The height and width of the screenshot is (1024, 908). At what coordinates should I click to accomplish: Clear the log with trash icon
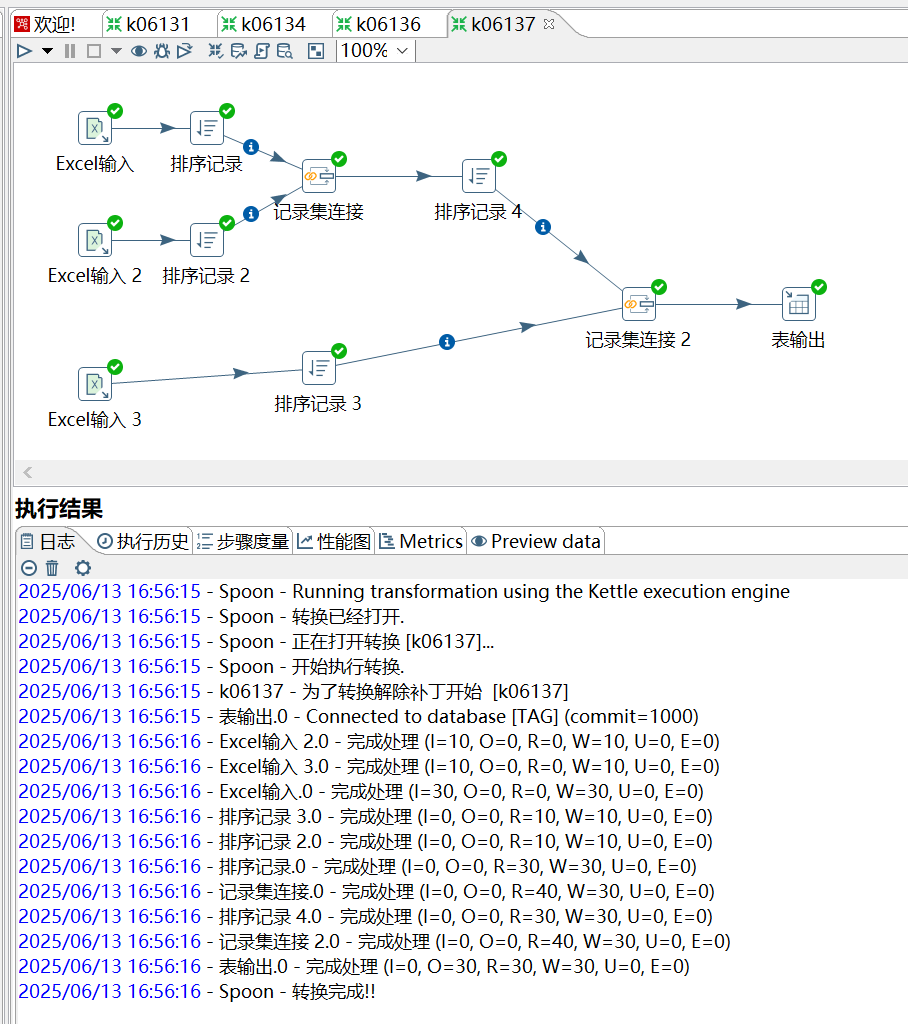pos(52,568)
